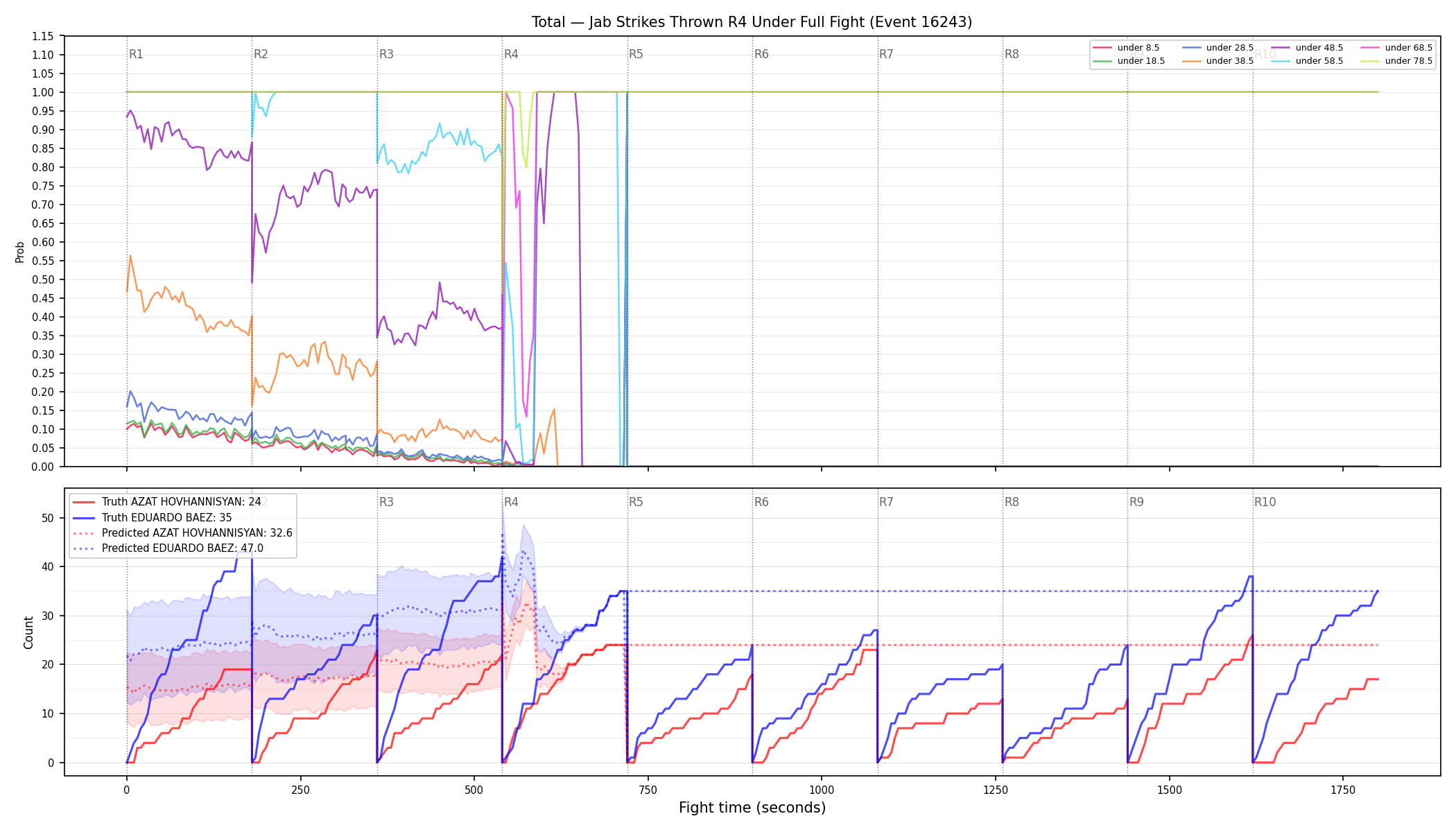Click the 1000 tick on fight time axis
1456x832 pixels.
click(x=822, y=790)
